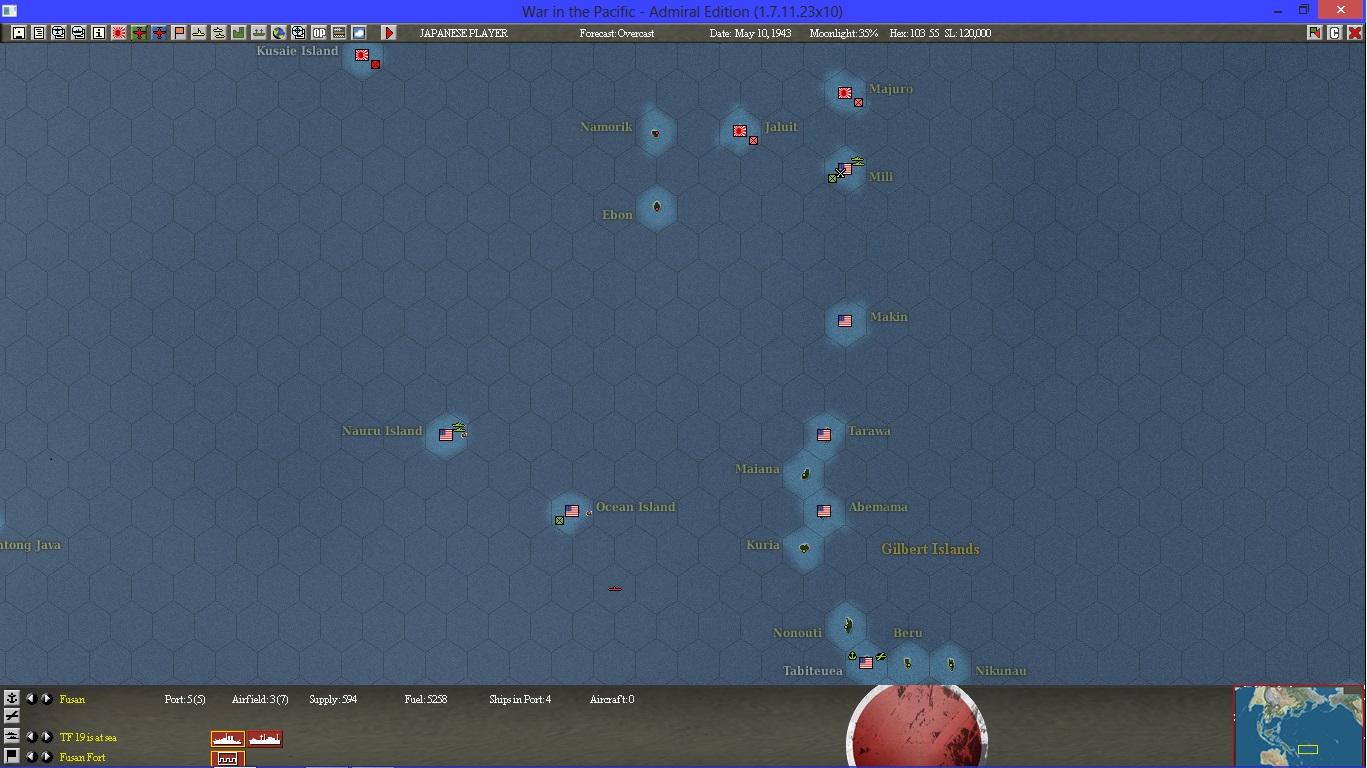This screenshot has height=768, width=1367.
Task: Click the 'Fusan Fort' unit link
Action: pos(83,757)
